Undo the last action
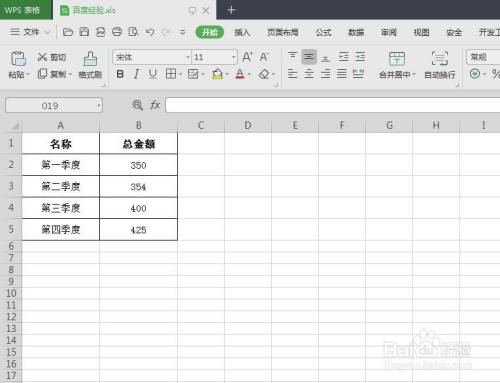The image size is (500, 383). 150,32
